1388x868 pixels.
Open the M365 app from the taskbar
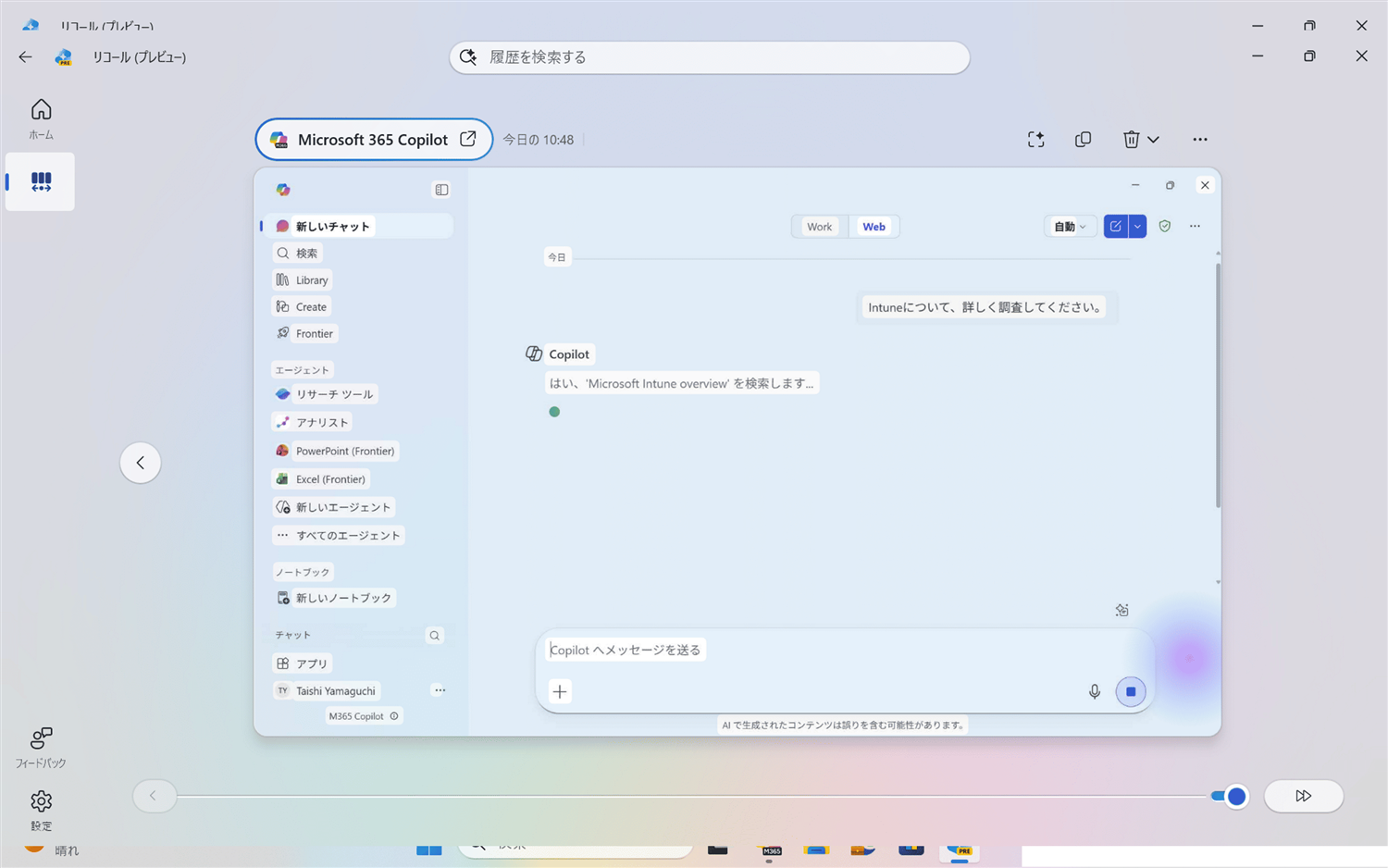coord(771,850)
